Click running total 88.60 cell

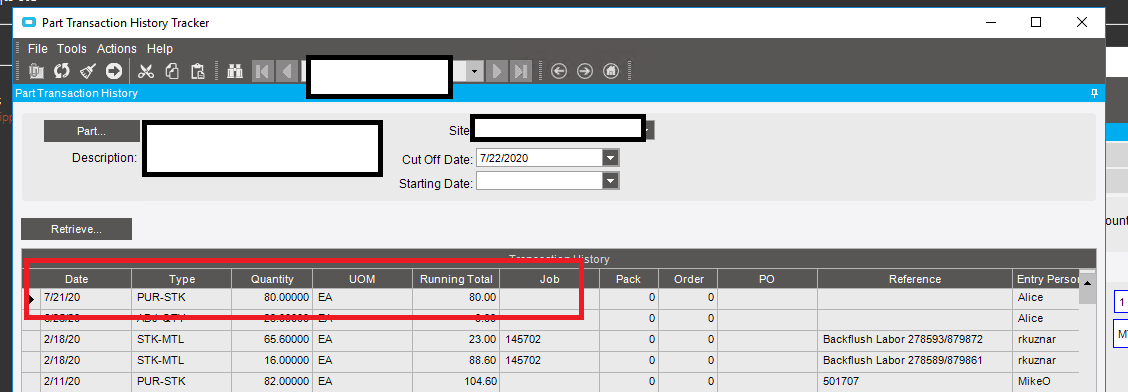(456, 360)
